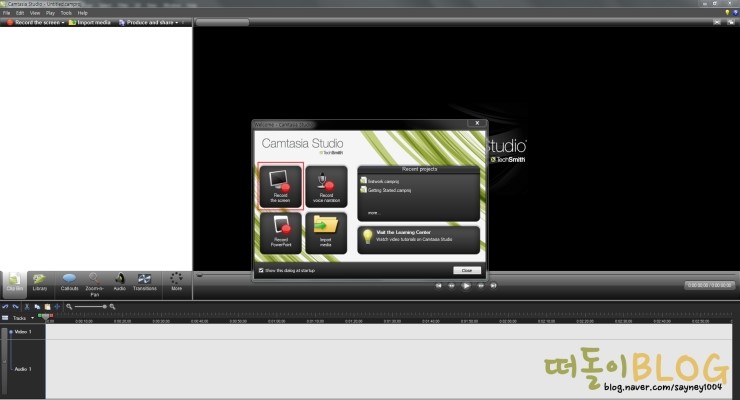
Task: Click the preview timecode display
Action: pyautogui.click(x=709, y=285)
